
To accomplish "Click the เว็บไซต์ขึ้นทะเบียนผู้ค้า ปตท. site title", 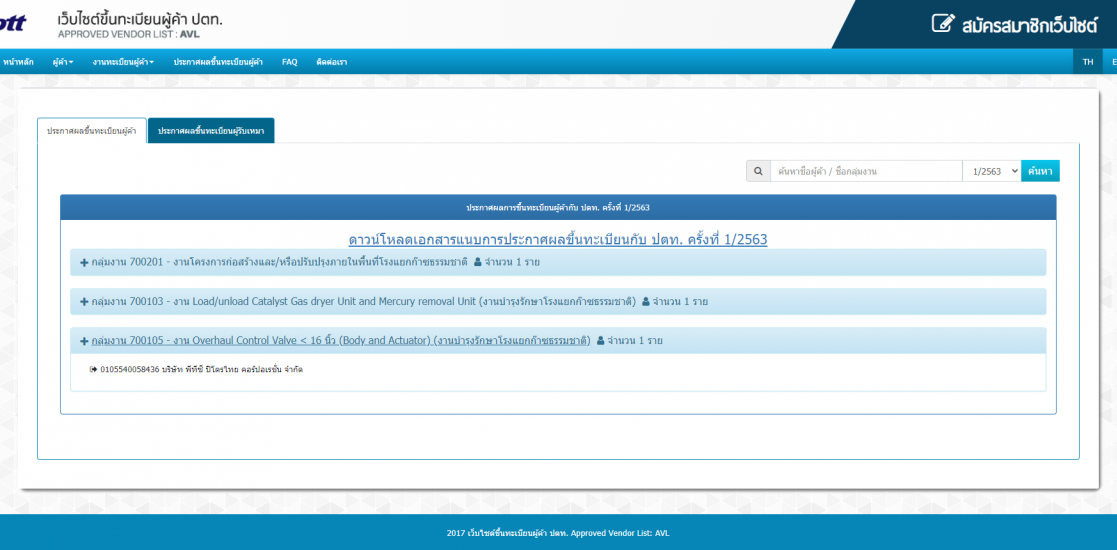I will point(140,19).
